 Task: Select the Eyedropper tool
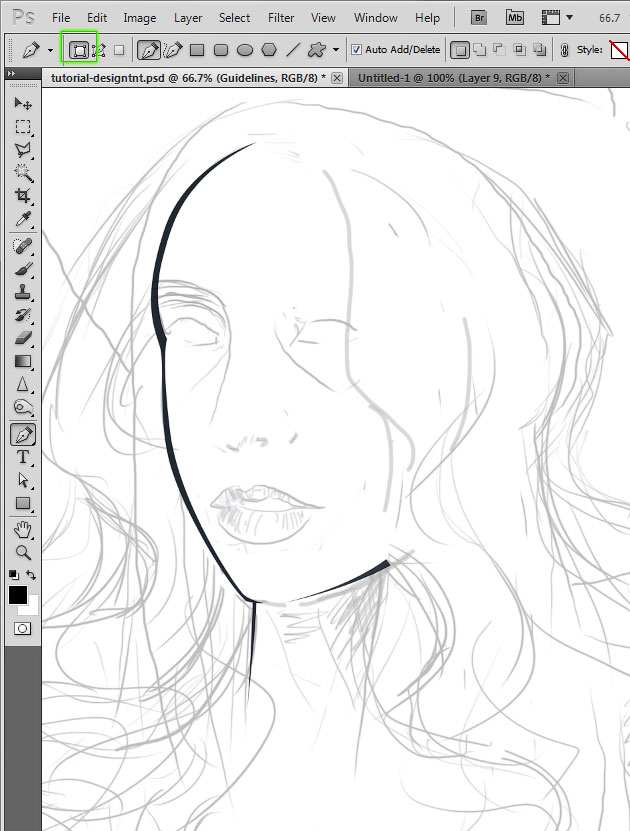(x=23, y=218)
